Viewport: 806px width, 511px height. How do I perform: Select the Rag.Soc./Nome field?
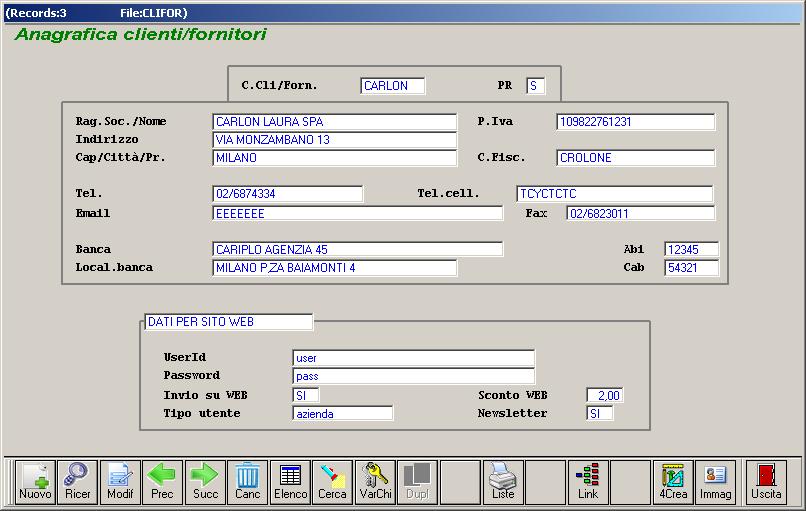point(335,122)
